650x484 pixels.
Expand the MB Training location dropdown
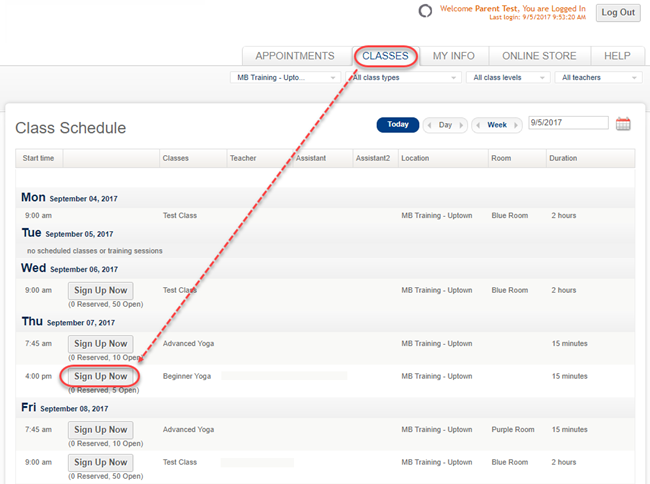coord(285,77)
